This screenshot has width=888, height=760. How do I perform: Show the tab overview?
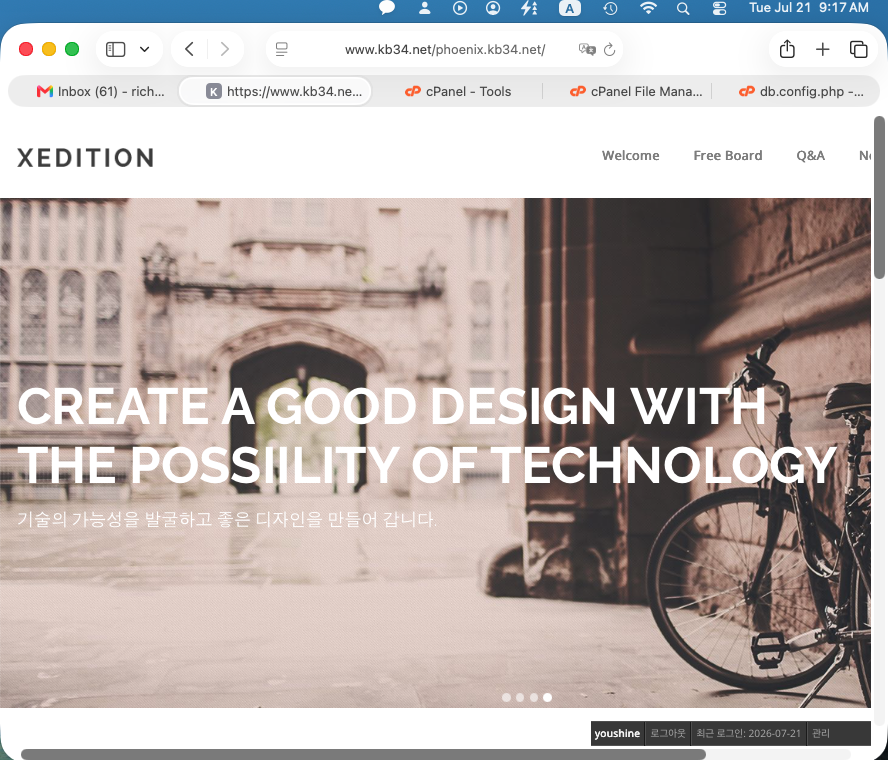tap(859, 49)
